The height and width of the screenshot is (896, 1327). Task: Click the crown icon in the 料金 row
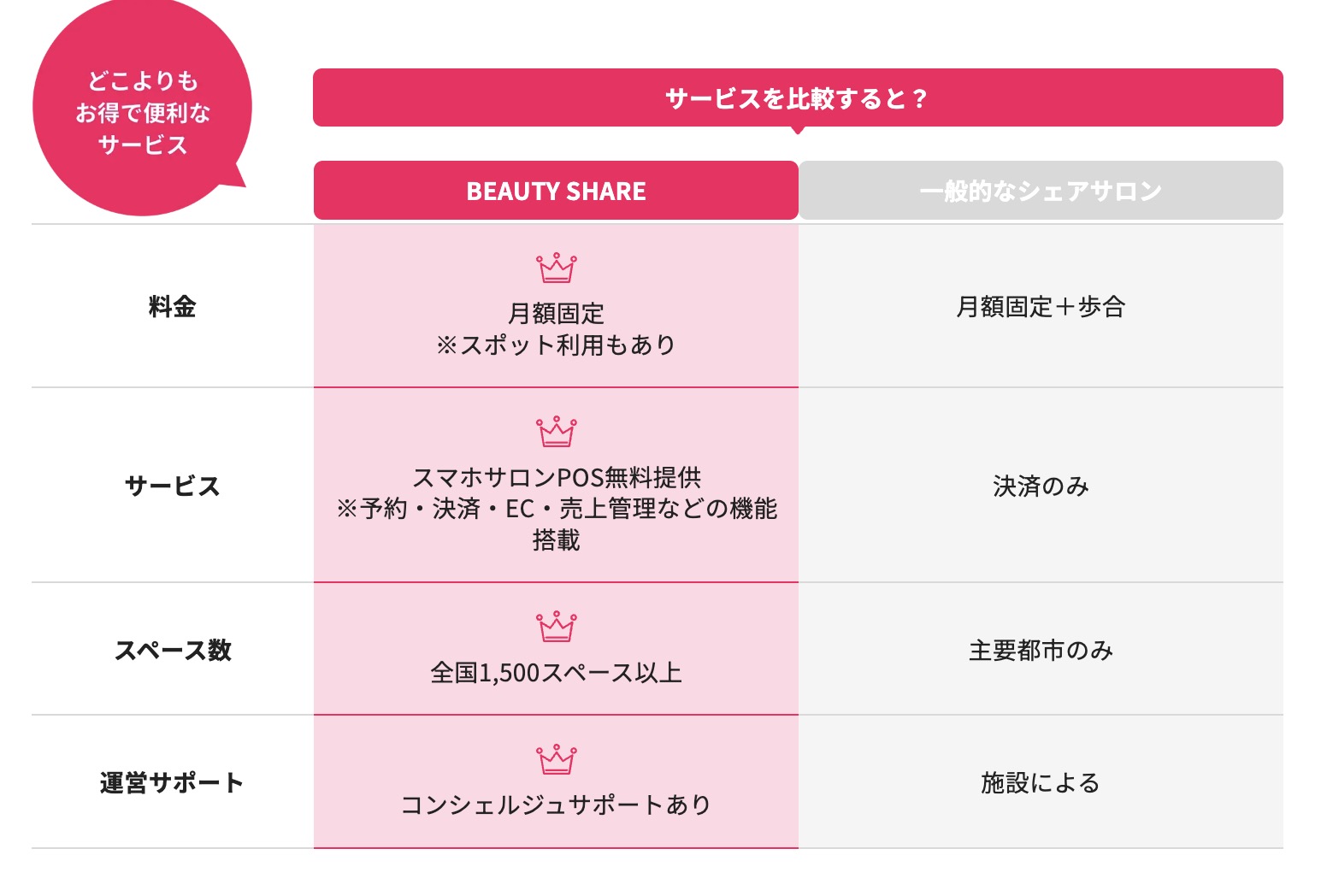pos(556,268)
